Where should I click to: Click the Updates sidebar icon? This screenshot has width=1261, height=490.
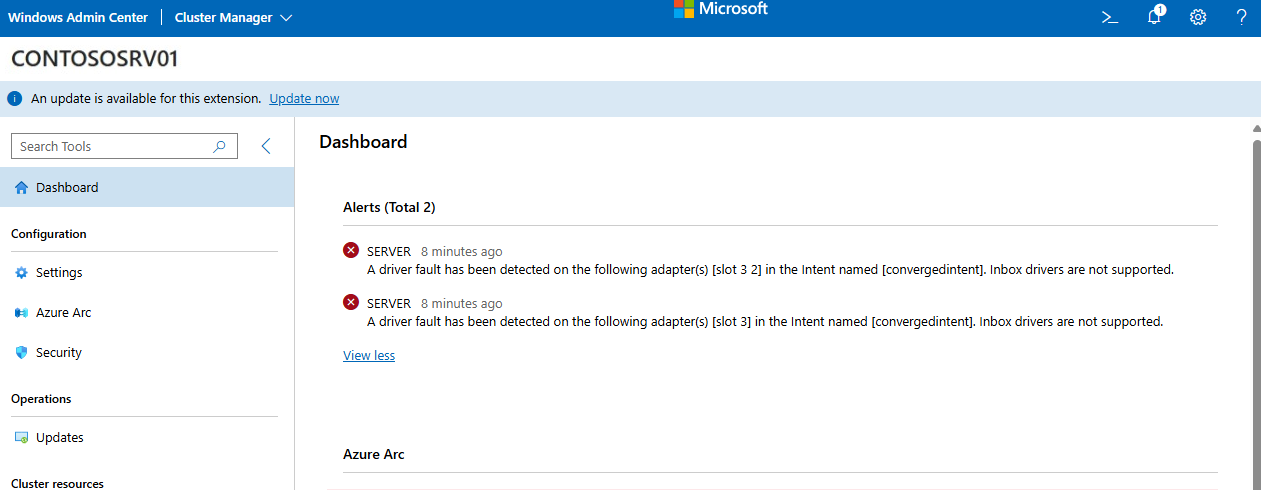(22, 437)
